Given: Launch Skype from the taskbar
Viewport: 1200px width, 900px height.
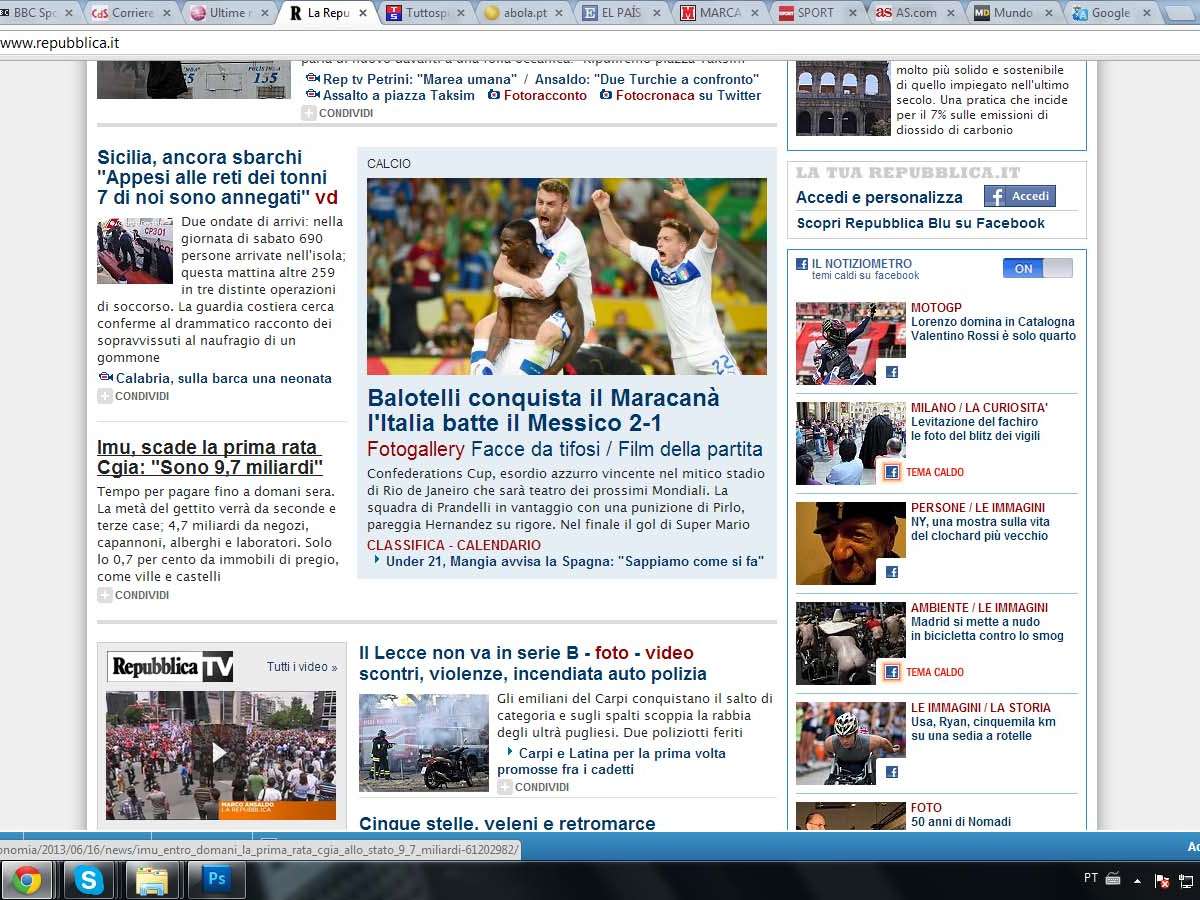Looking at the screenshot, I should pos(89,880).
